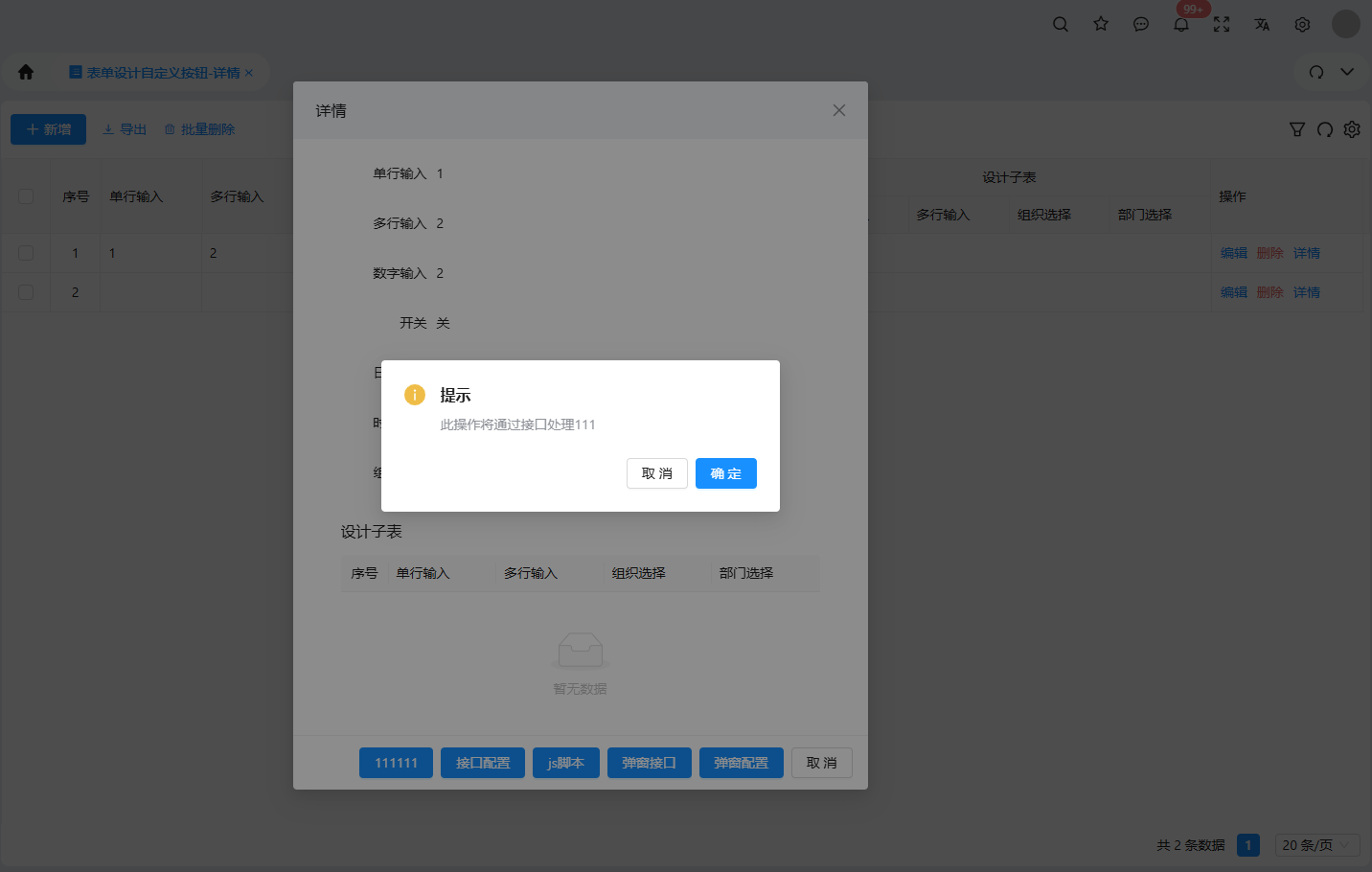
Task: Click 详情 link in row 1
Action: tap(1307, 253)
